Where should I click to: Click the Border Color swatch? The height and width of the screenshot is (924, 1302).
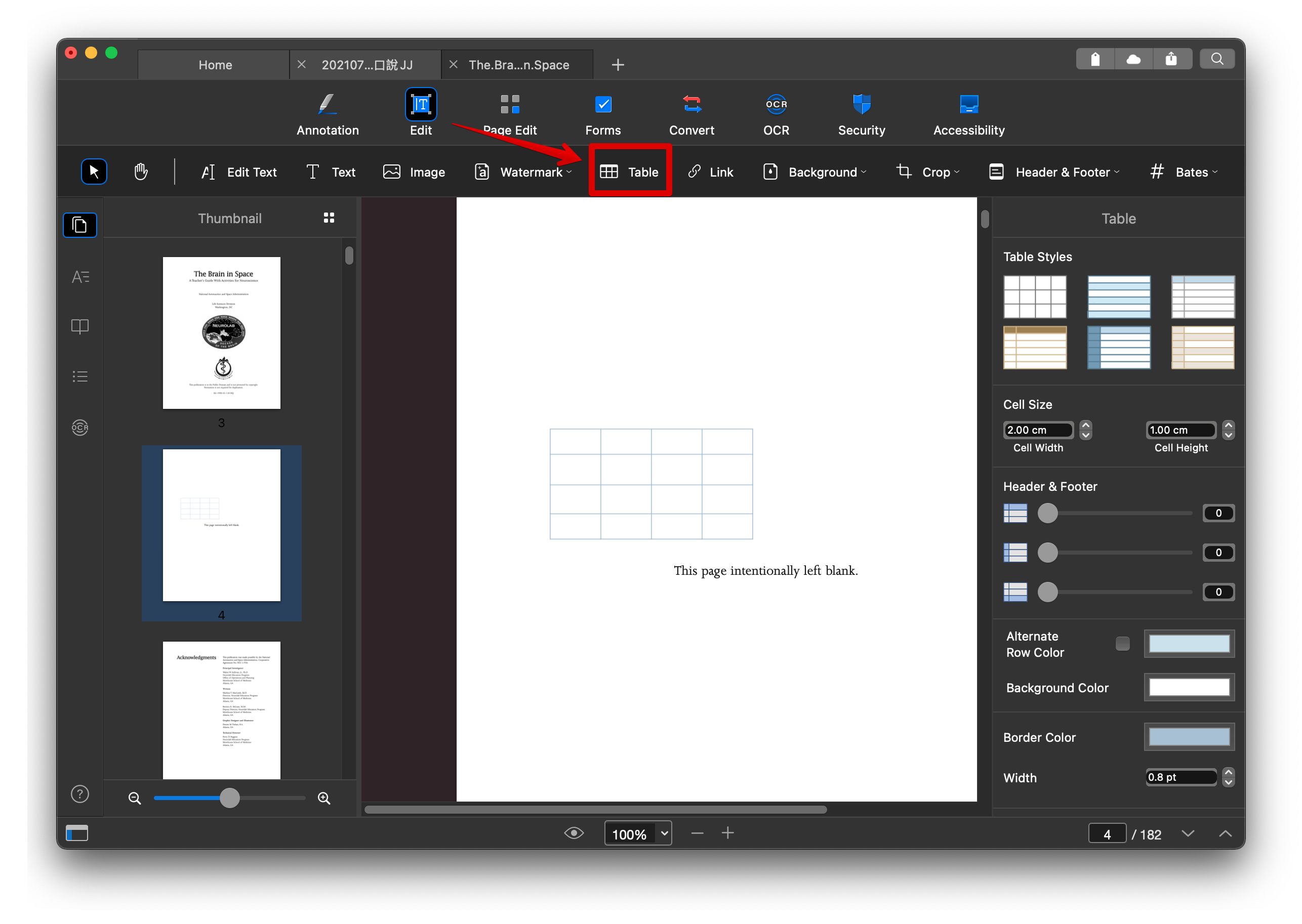coord(1189,737)
